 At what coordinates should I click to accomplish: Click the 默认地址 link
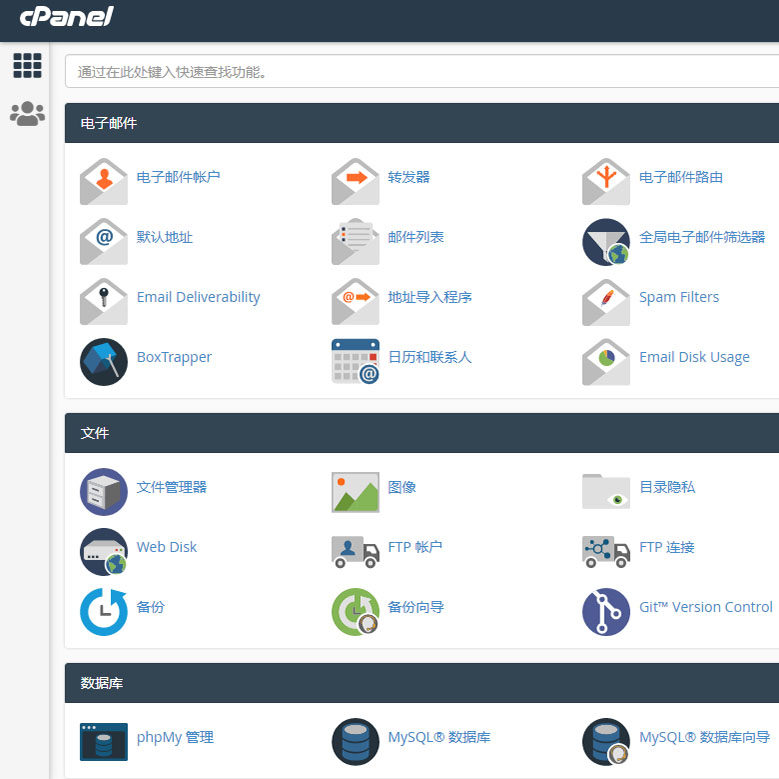(x=164, y=237)
